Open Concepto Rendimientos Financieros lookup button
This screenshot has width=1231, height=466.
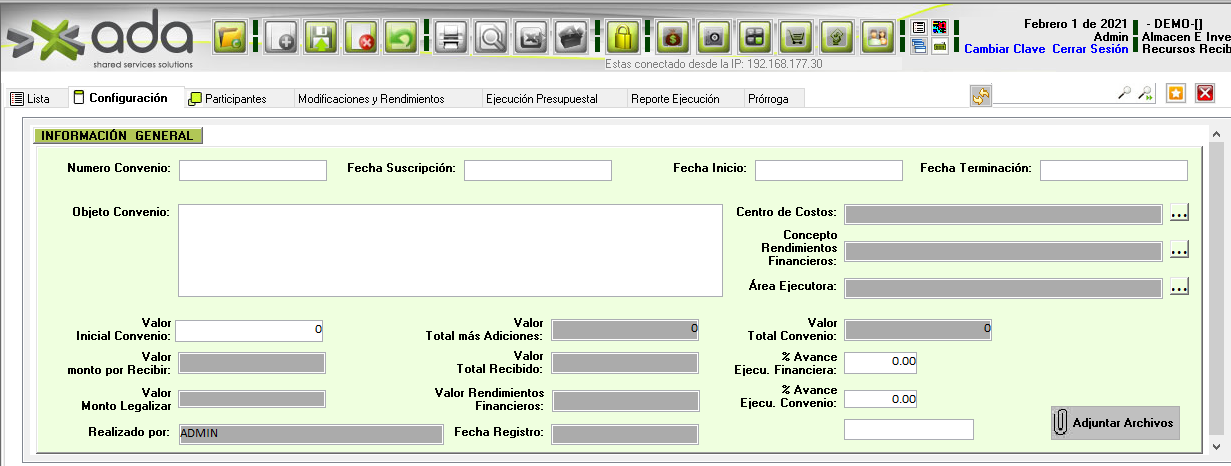coord(1178,249)
